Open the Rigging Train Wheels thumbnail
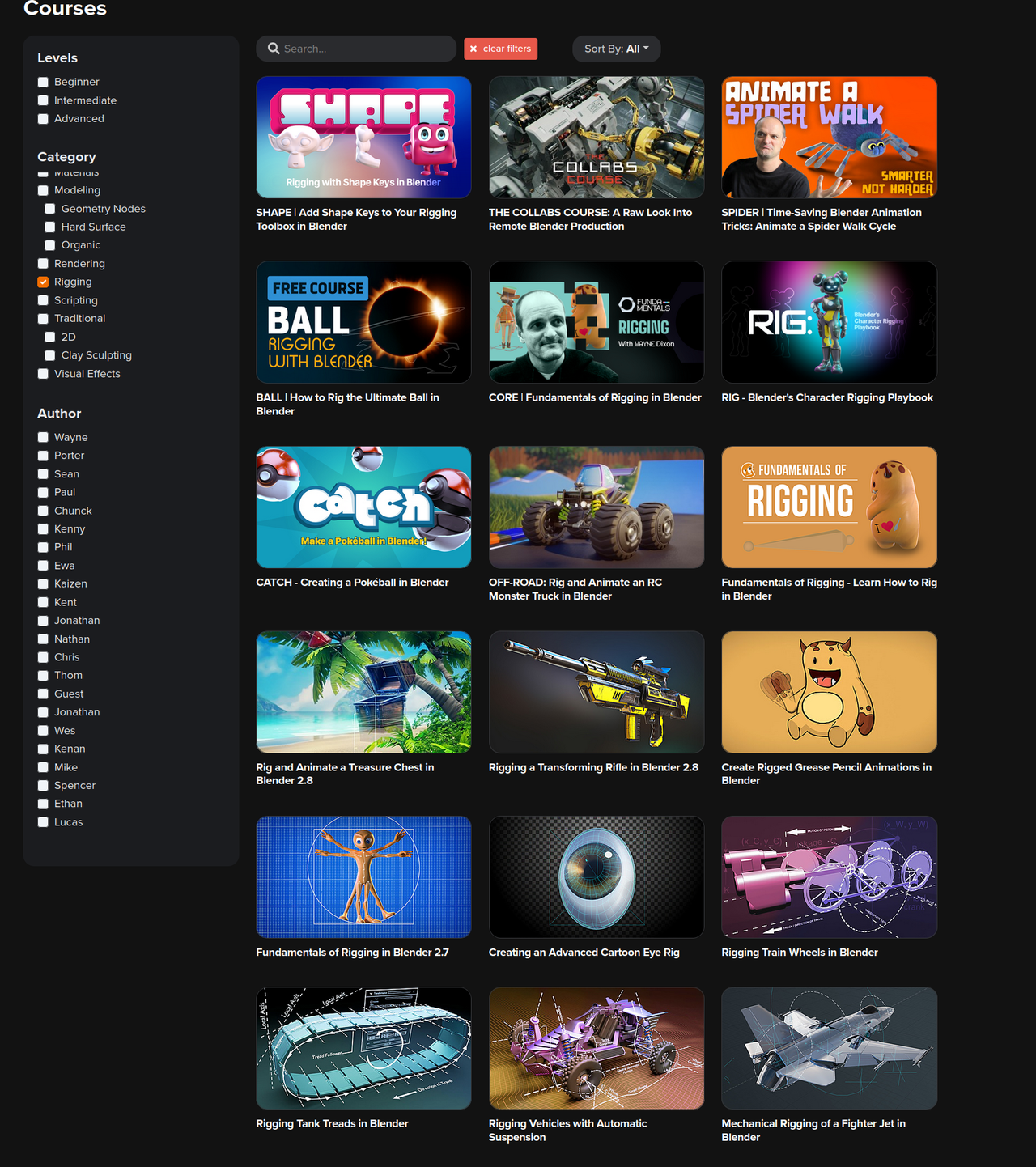The height and width of the screenshot is (1167, 1036). click(x=830, y=877)
